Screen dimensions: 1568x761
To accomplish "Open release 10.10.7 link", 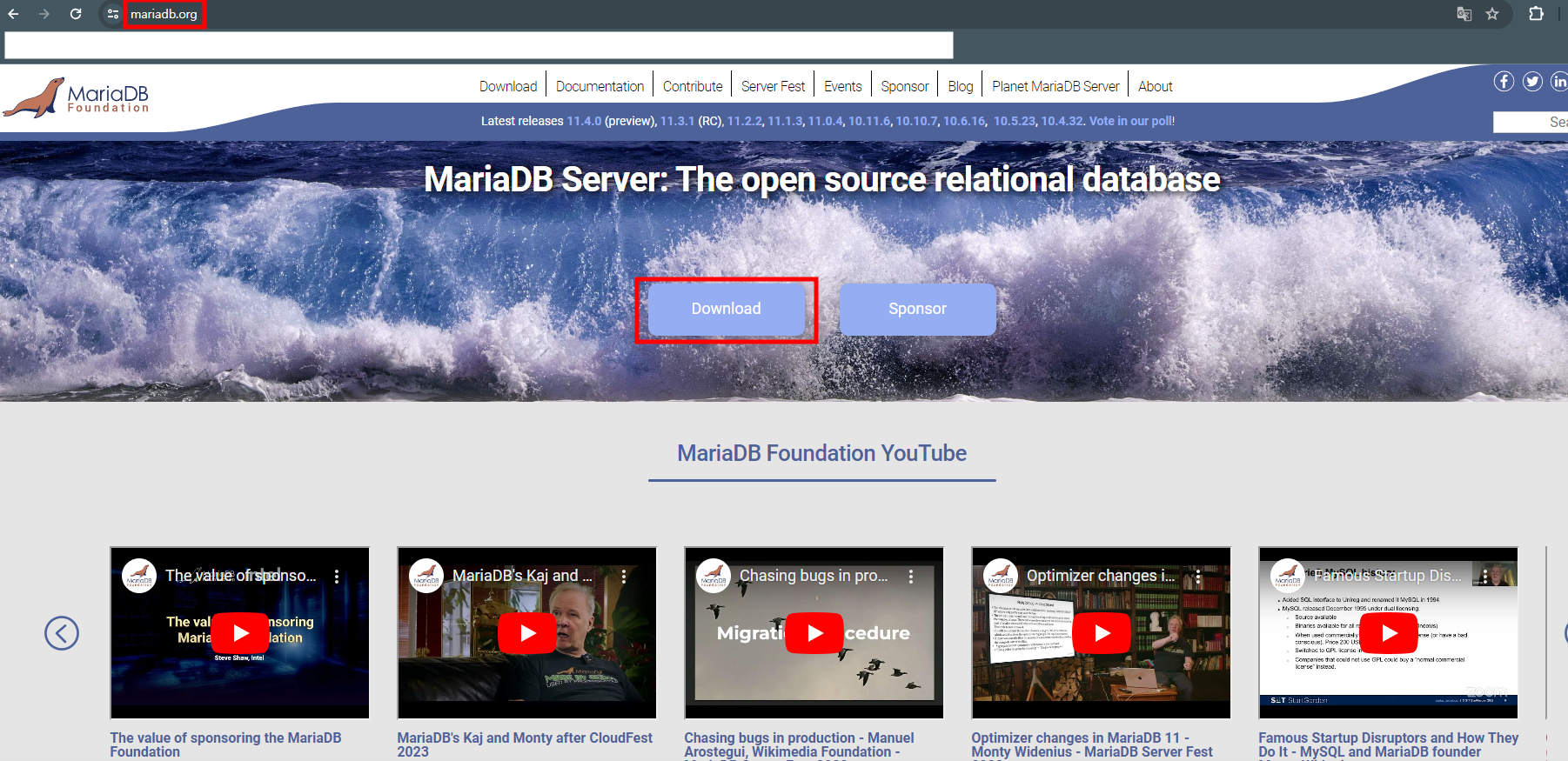I will [917, 121].
